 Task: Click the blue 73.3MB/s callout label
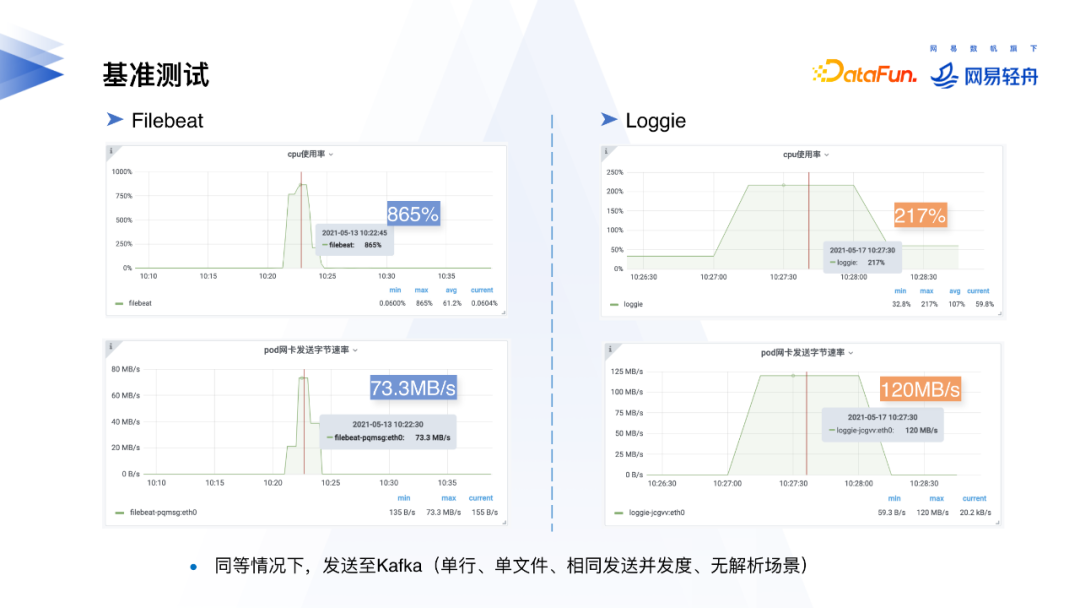413,388
